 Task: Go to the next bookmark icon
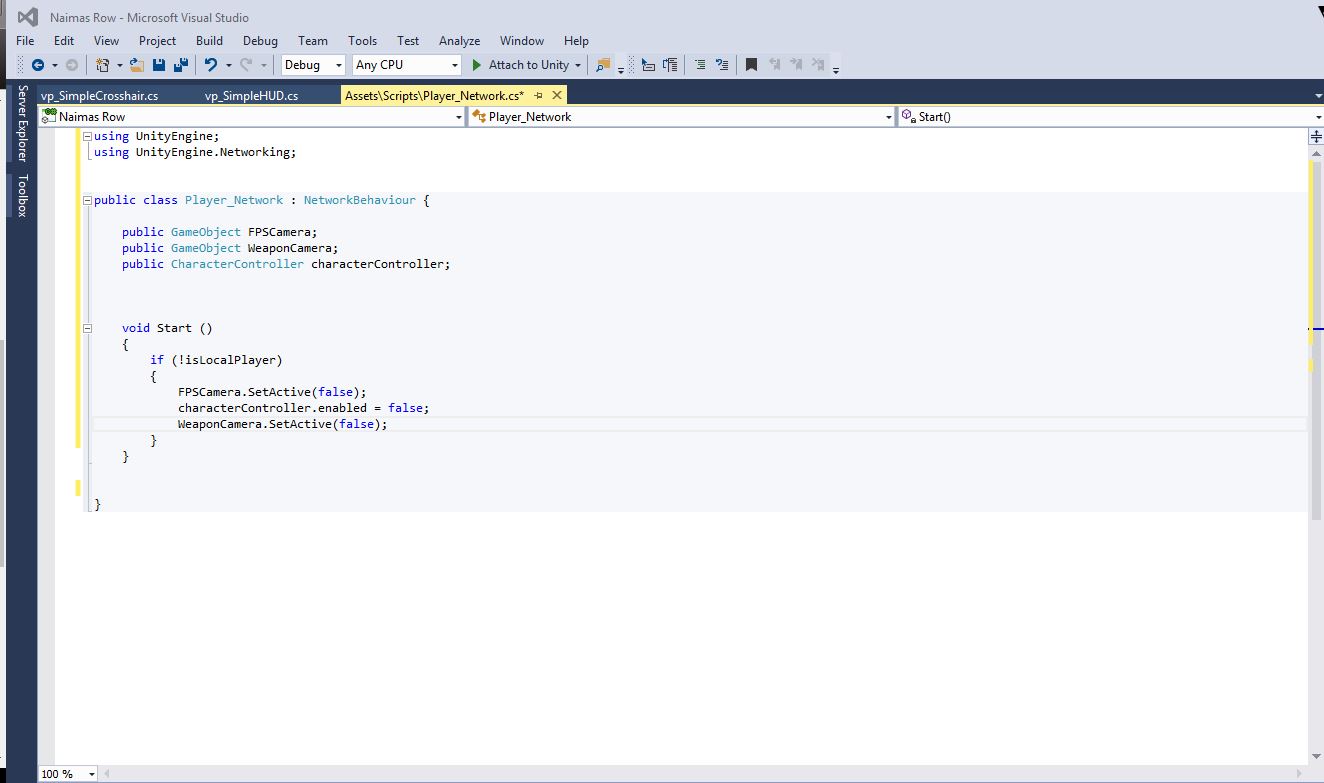coord(796,65)
